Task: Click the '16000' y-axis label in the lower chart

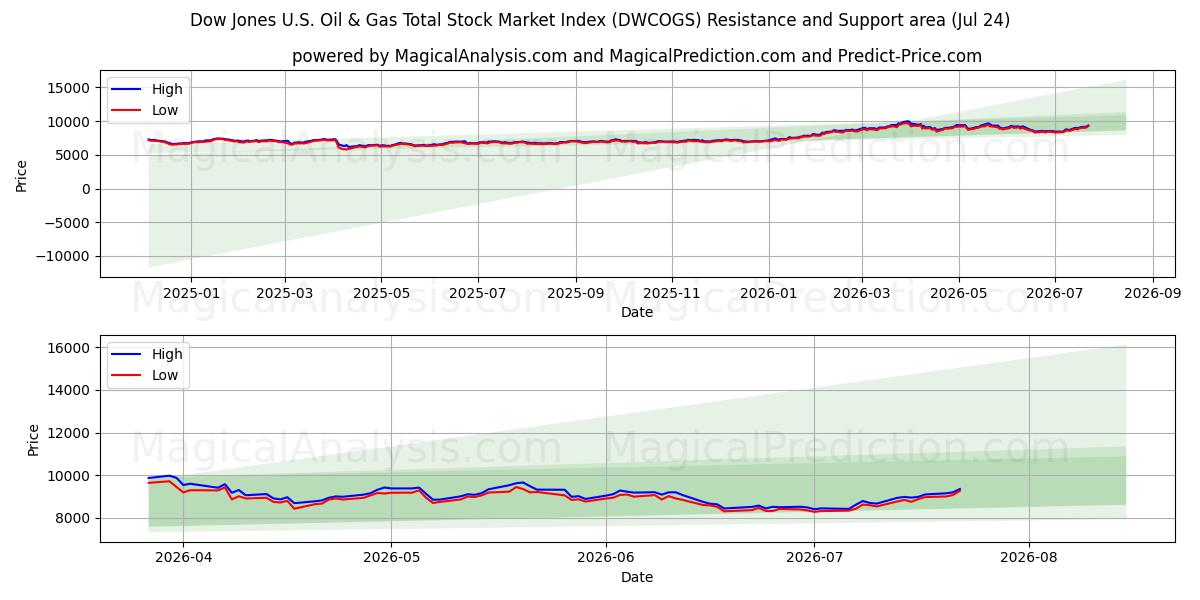Action: [71, 348]
